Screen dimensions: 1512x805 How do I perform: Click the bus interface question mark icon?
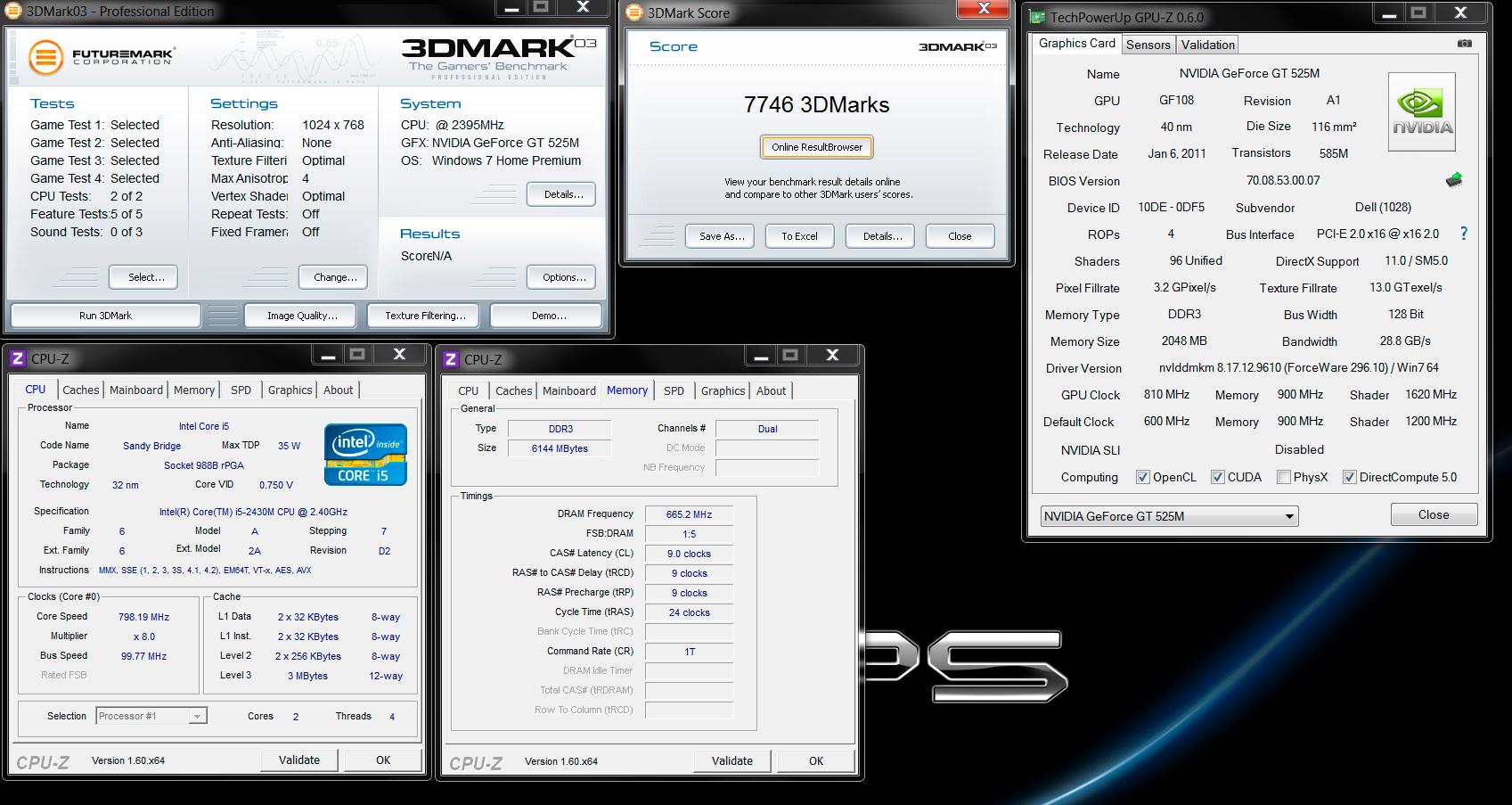[1463, 234]
